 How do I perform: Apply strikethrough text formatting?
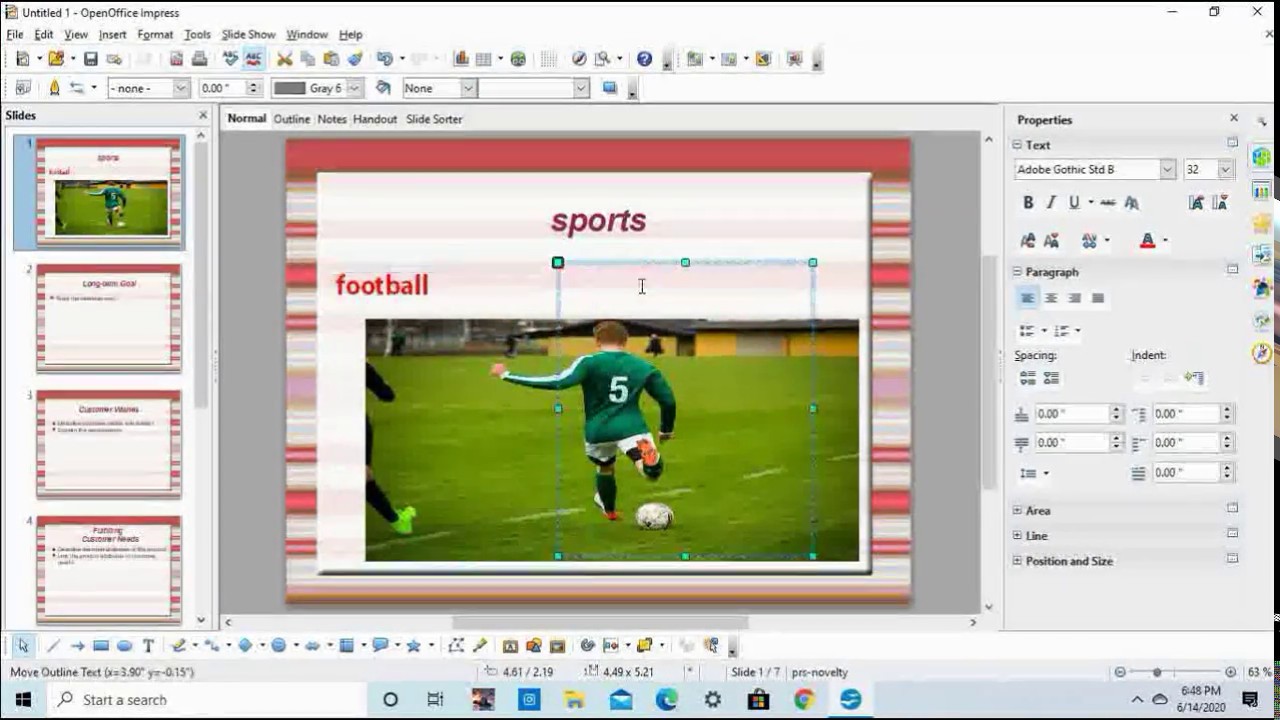pyautogui.click(x=1107, y=203)
